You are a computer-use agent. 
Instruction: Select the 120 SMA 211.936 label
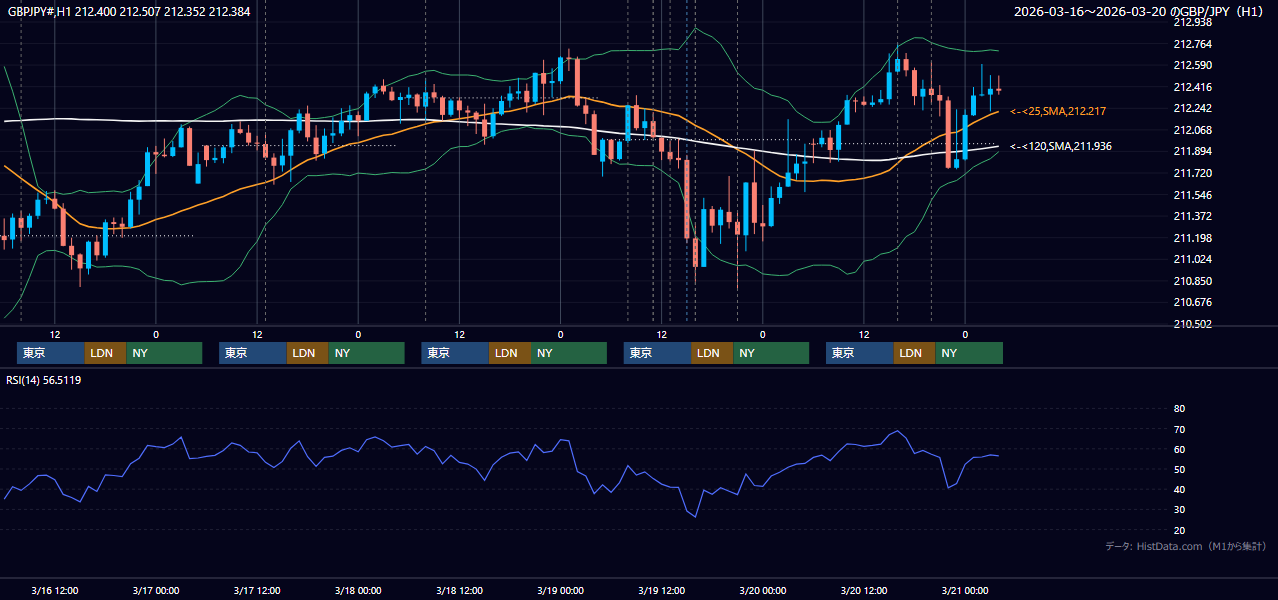(1061, 146)
